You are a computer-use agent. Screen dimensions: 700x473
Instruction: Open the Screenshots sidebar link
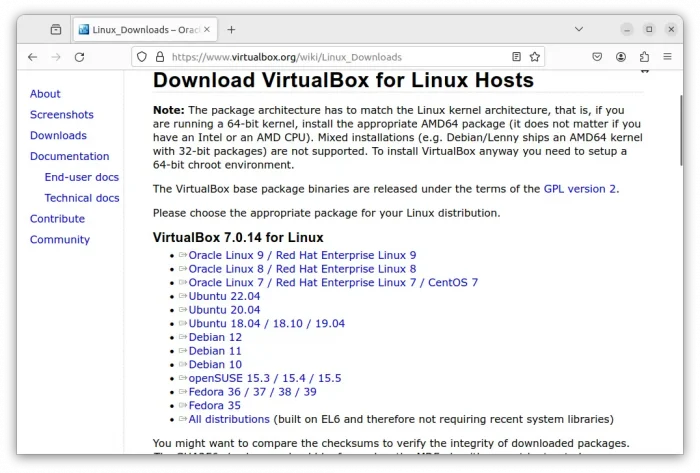tap(61, 115)
